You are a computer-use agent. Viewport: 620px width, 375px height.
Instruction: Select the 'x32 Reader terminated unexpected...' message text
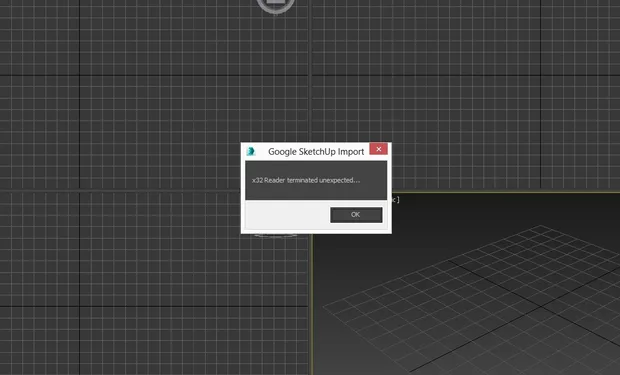pos(306,180)
